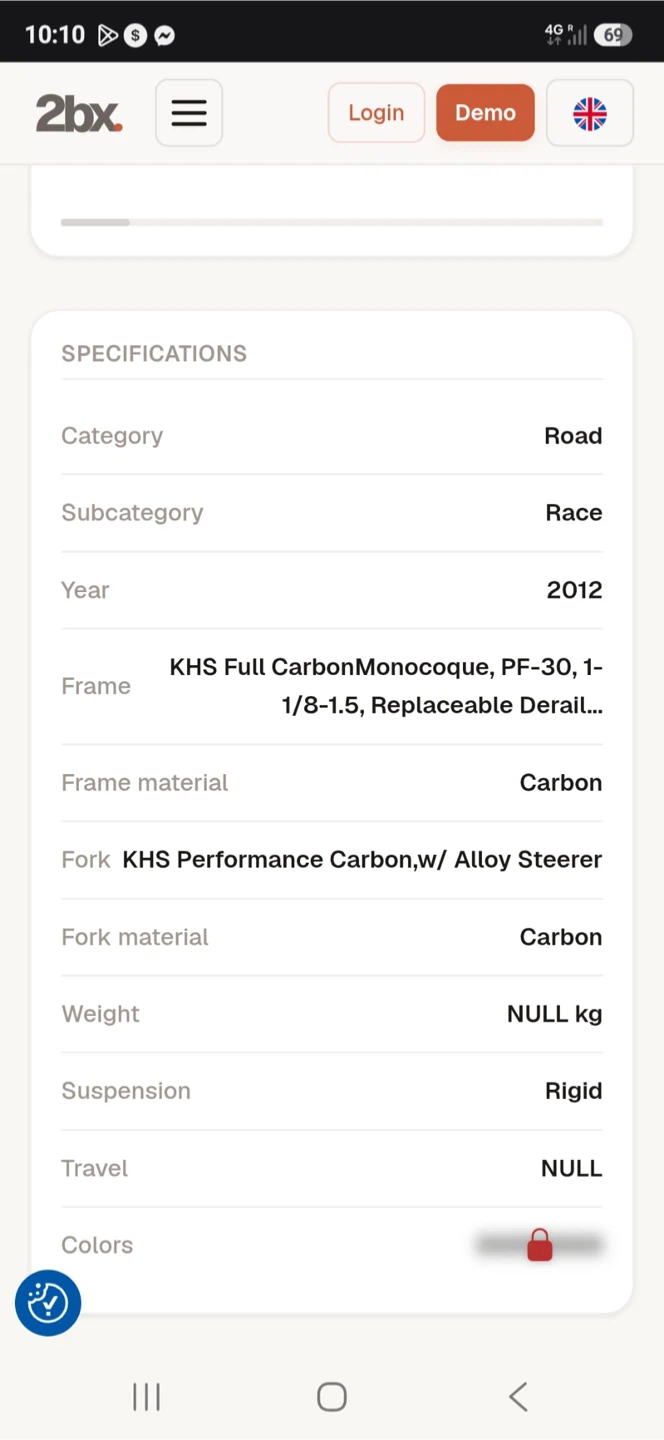The image size is (664, 1440).
Task: Expand the truncated Frame description
Action: 386,686
